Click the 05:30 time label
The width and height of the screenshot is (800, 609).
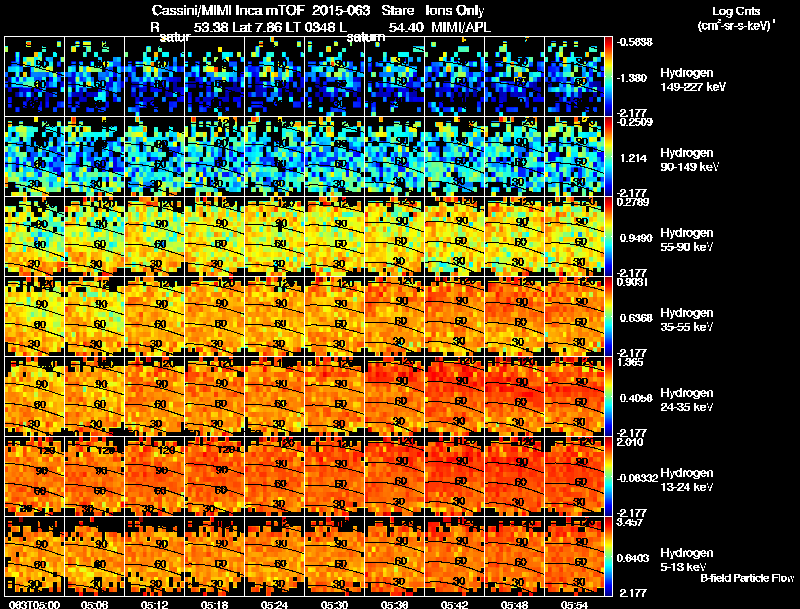(335, 605)
